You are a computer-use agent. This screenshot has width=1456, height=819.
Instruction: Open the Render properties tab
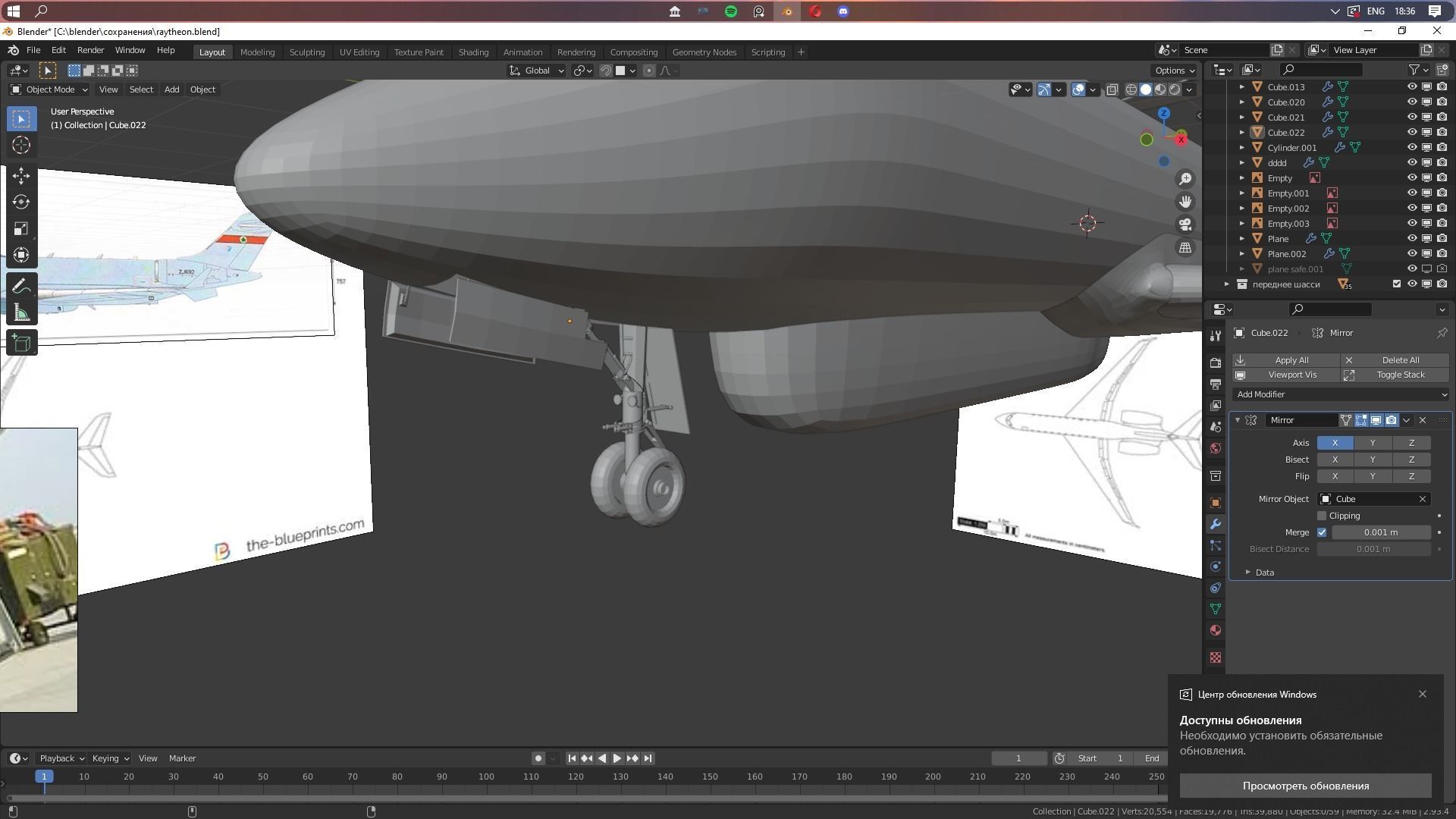(x=1216, y=362)
